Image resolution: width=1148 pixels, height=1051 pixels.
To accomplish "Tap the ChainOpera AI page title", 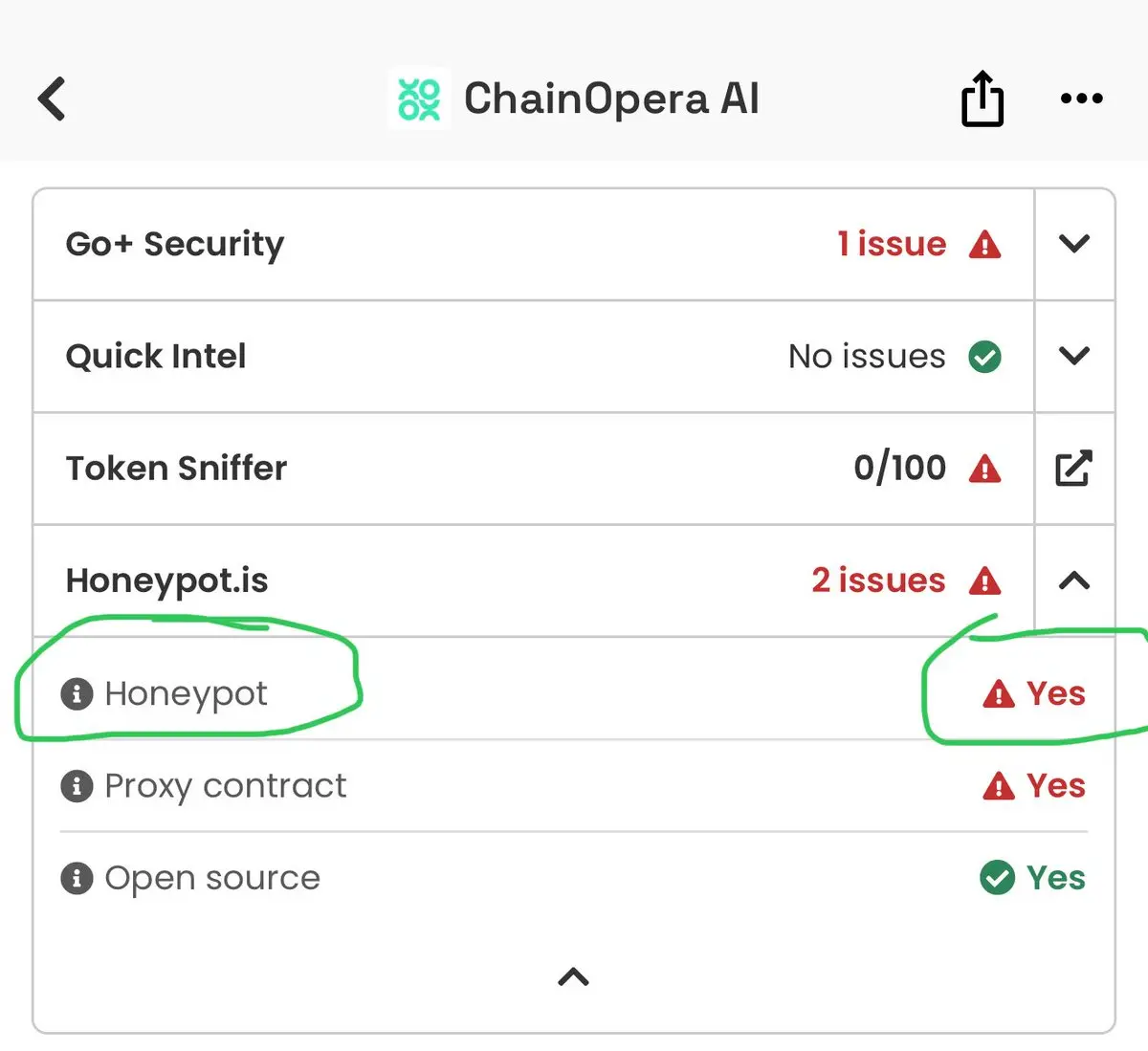I will click(x=611, y=99).
